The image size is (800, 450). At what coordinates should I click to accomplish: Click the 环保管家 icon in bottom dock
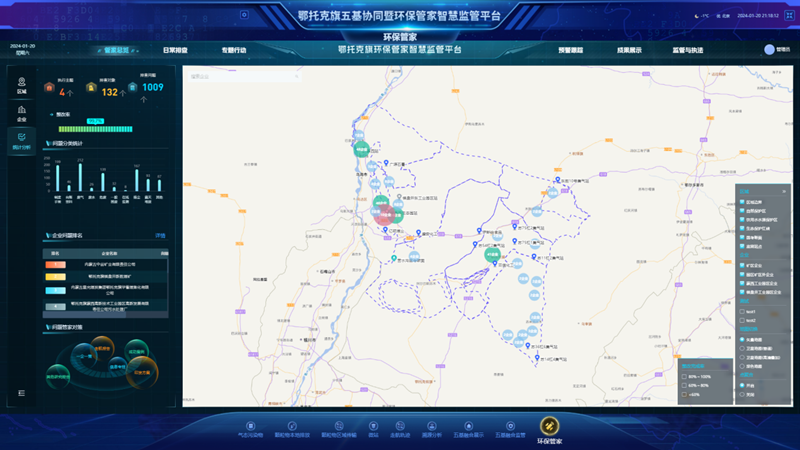coord(548,427)
